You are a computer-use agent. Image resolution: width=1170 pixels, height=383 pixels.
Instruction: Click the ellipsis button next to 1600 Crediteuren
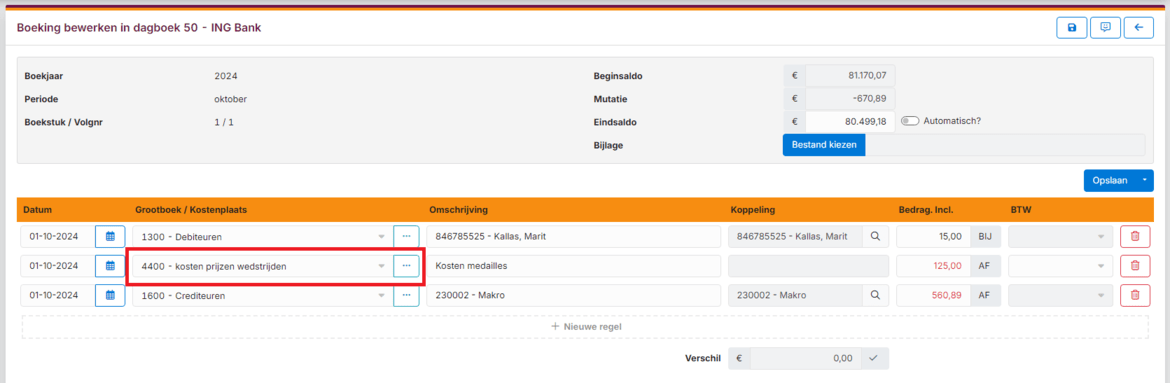[x=406, y=296]
